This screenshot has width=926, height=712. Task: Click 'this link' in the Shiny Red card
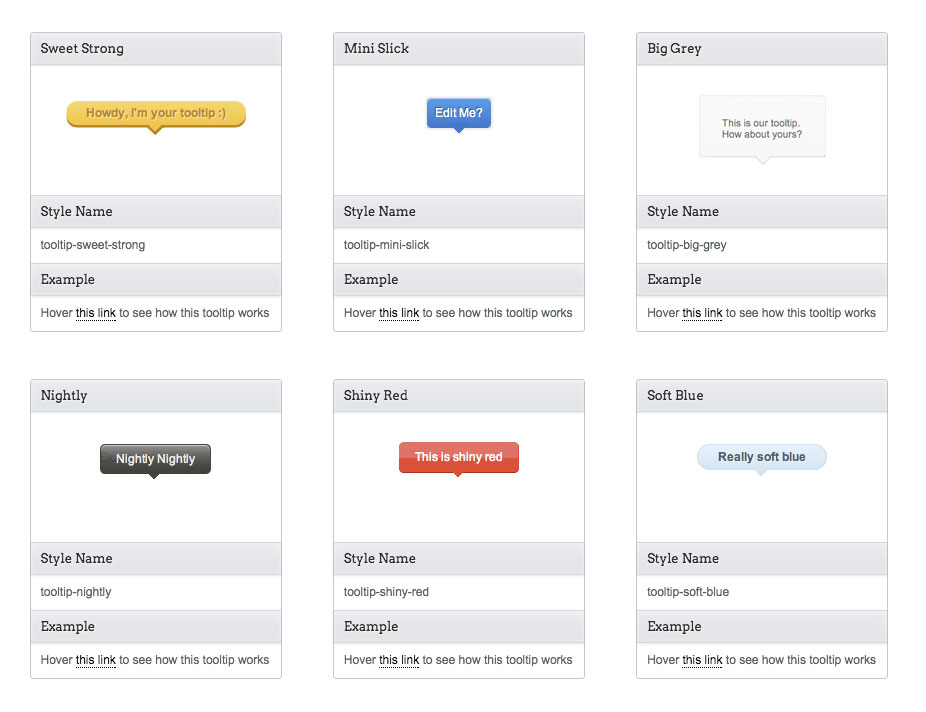coord(399,660)
